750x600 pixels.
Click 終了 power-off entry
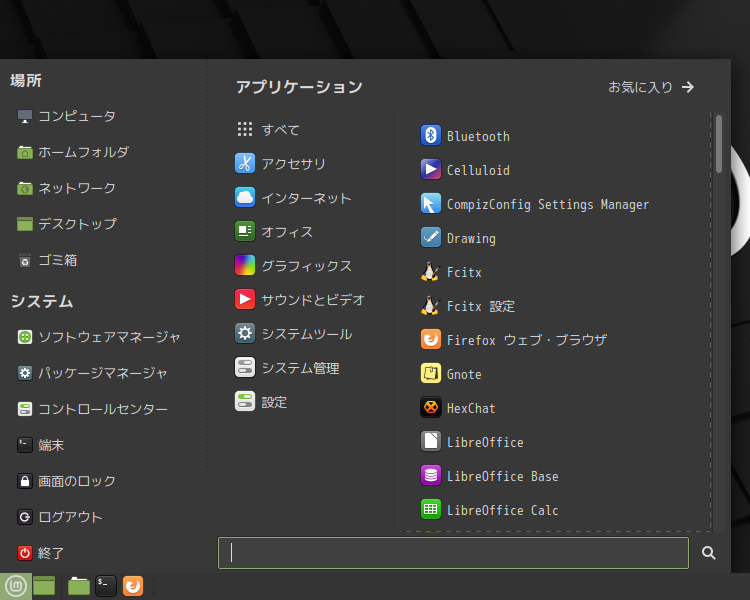click(41, 553)
